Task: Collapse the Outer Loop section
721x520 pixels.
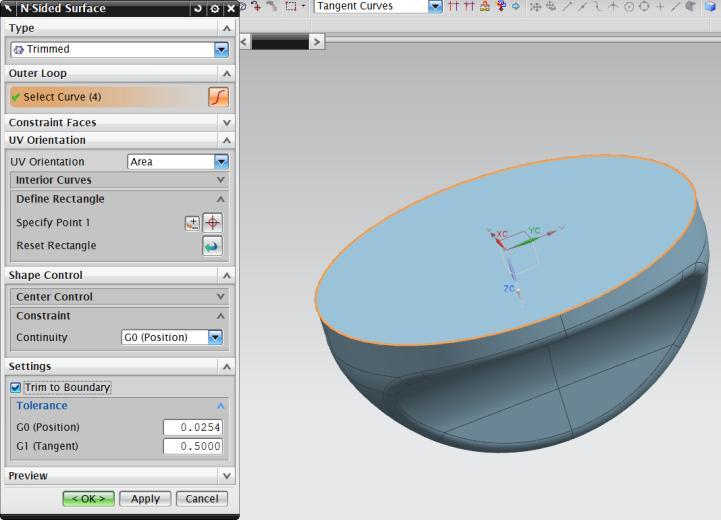Action: (226, 74)
